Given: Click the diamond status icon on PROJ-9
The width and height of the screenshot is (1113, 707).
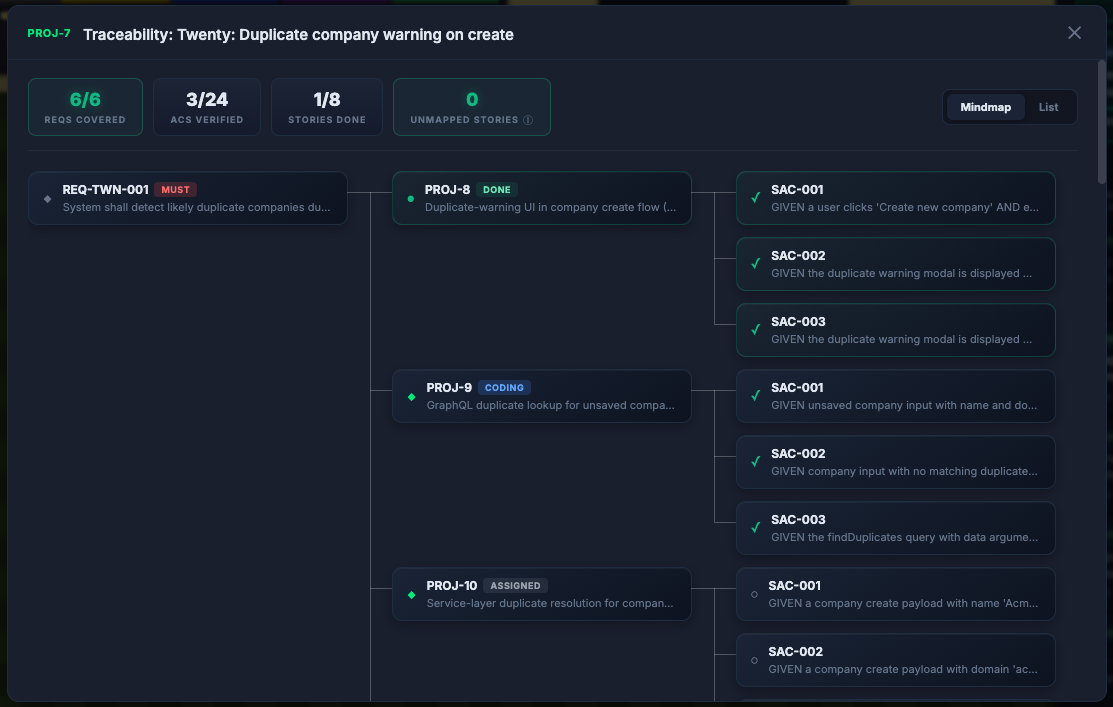Looking at the screenshot, I should 410,396.
